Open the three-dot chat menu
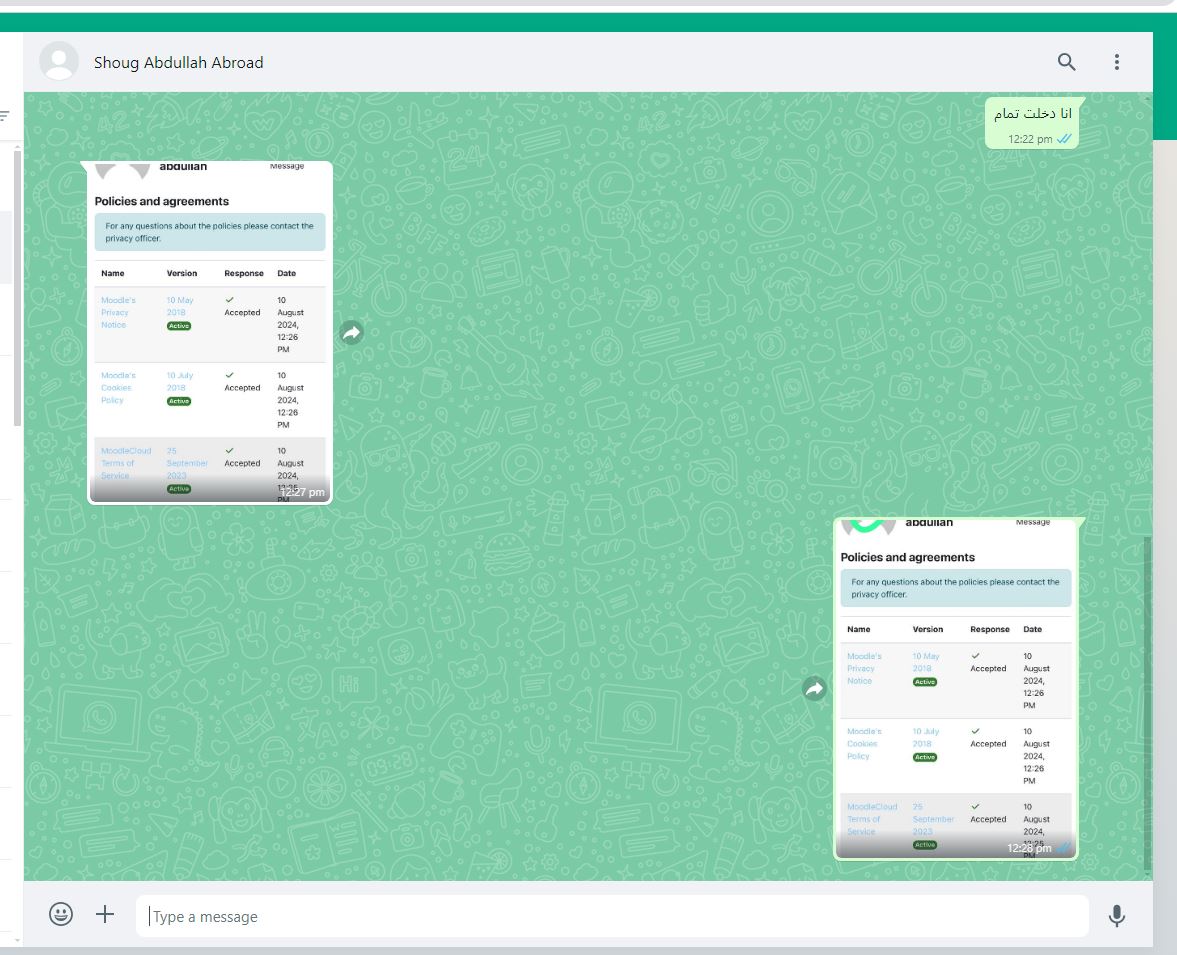The width and height of the screenshot is (1177, 955). click(x=1116, y=62)
